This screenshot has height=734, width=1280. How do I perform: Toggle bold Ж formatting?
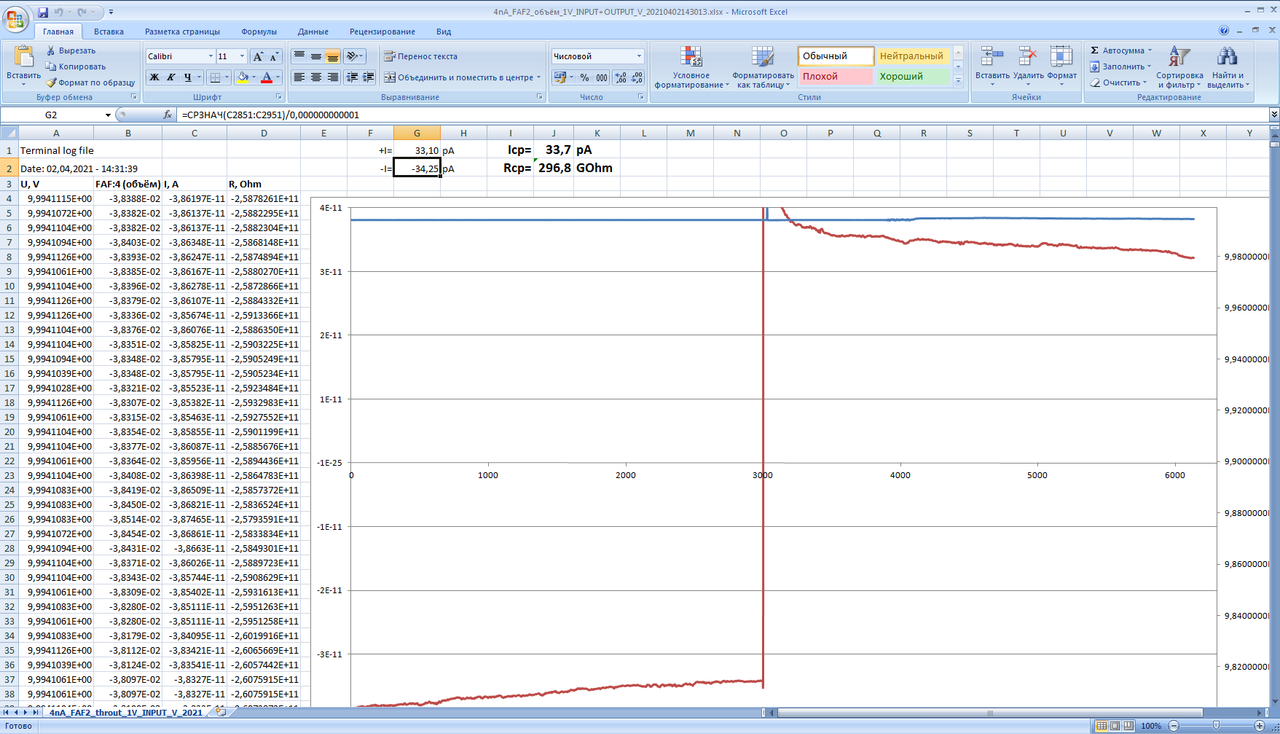point(155,77)
